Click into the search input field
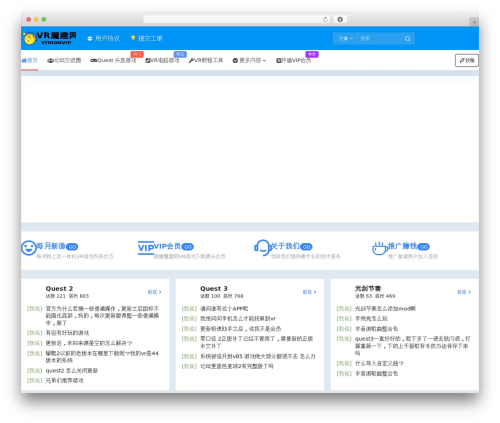 coord(380,38)
